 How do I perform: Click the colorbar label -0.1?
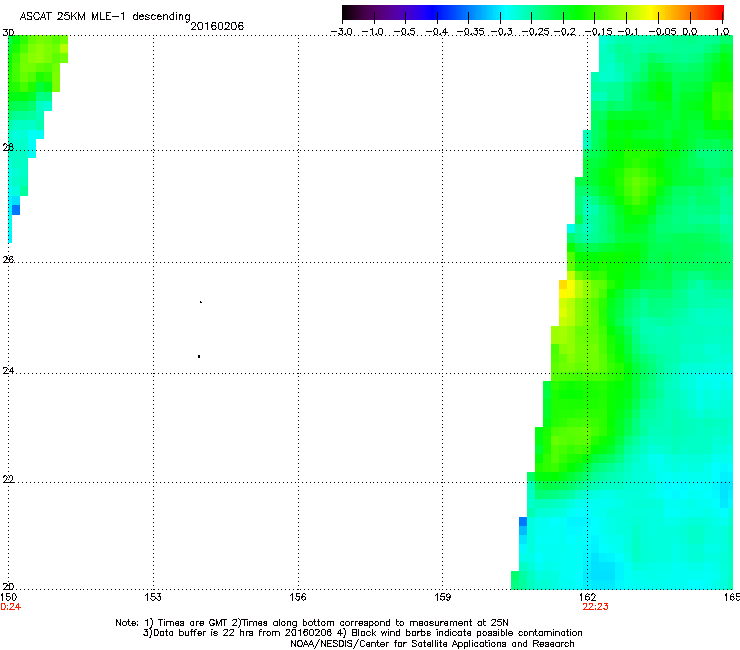628,32
